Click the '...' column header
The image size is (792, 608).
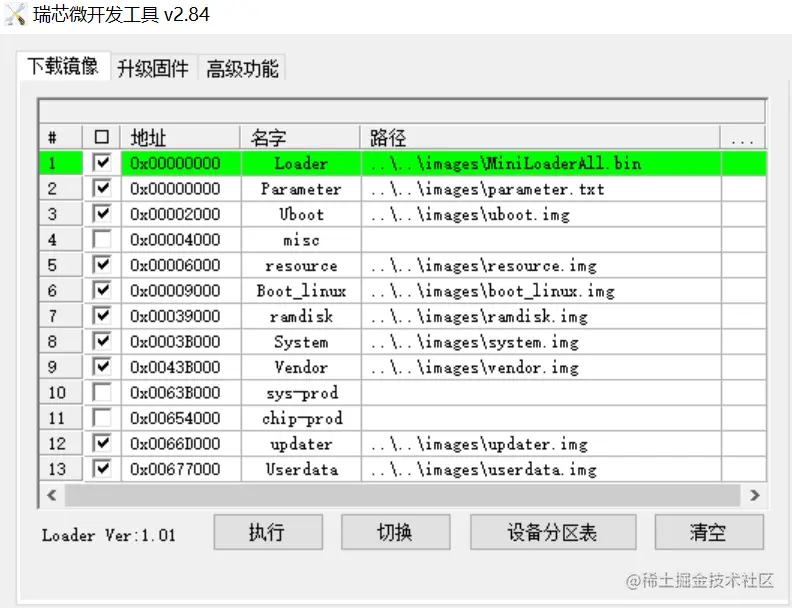(x=743, y=137)
